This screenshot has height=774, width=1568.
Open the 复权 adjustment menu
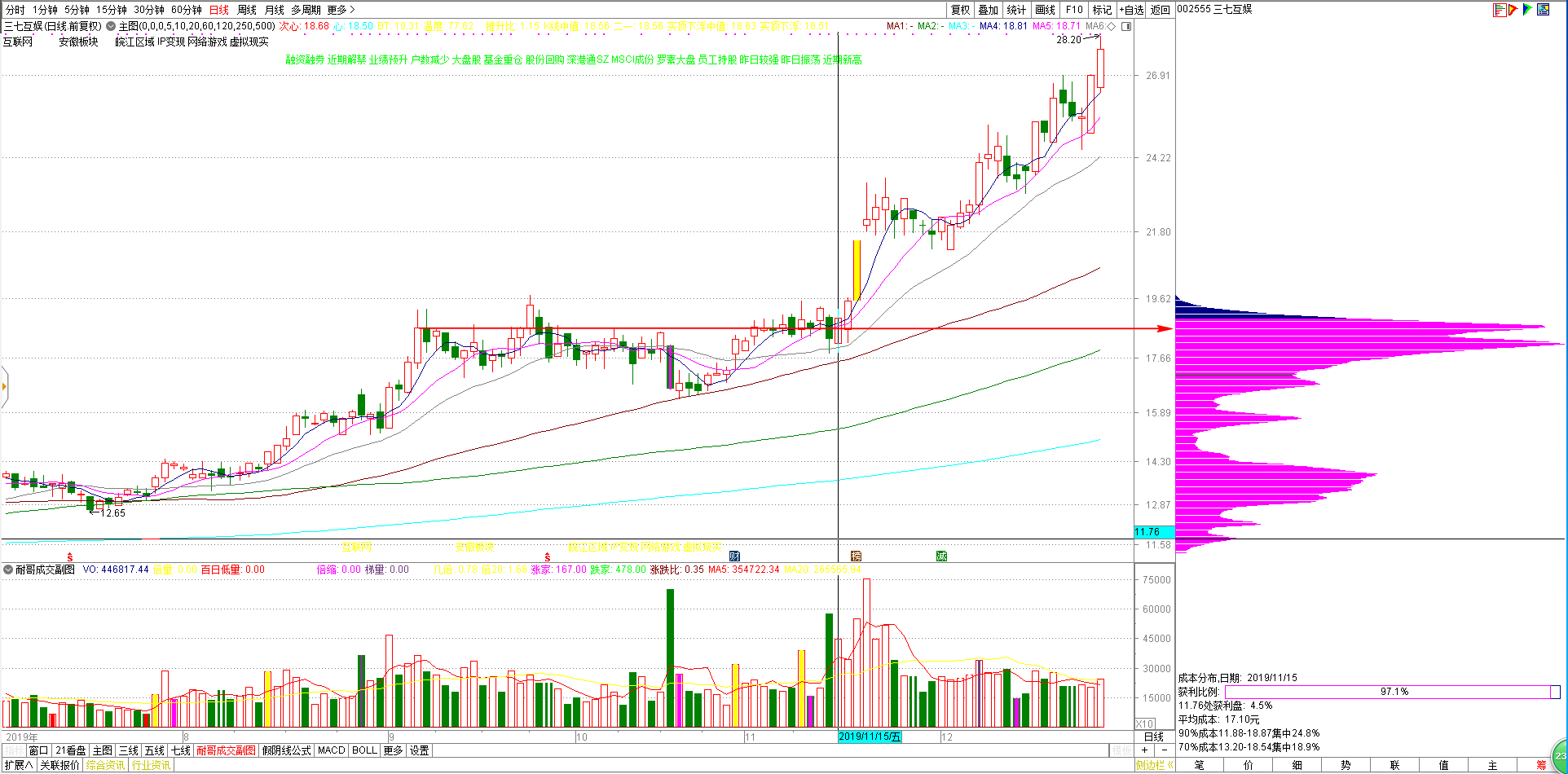click(x=961, y=10)
